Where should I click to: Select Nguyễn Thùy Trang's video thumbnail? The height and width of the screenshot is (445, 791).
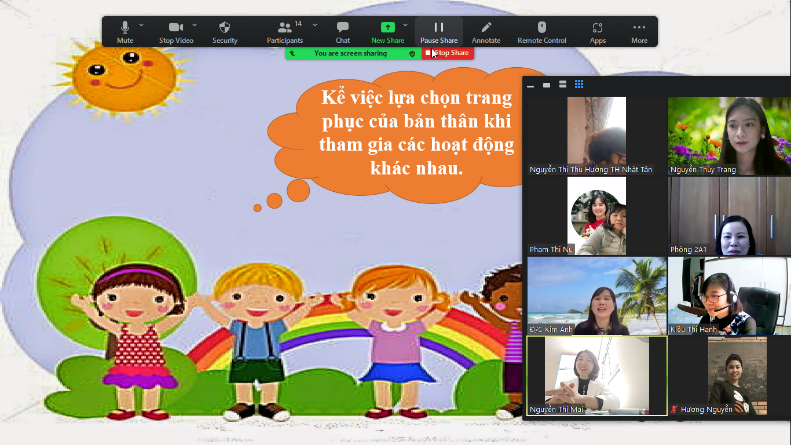(x=728, y=135)
